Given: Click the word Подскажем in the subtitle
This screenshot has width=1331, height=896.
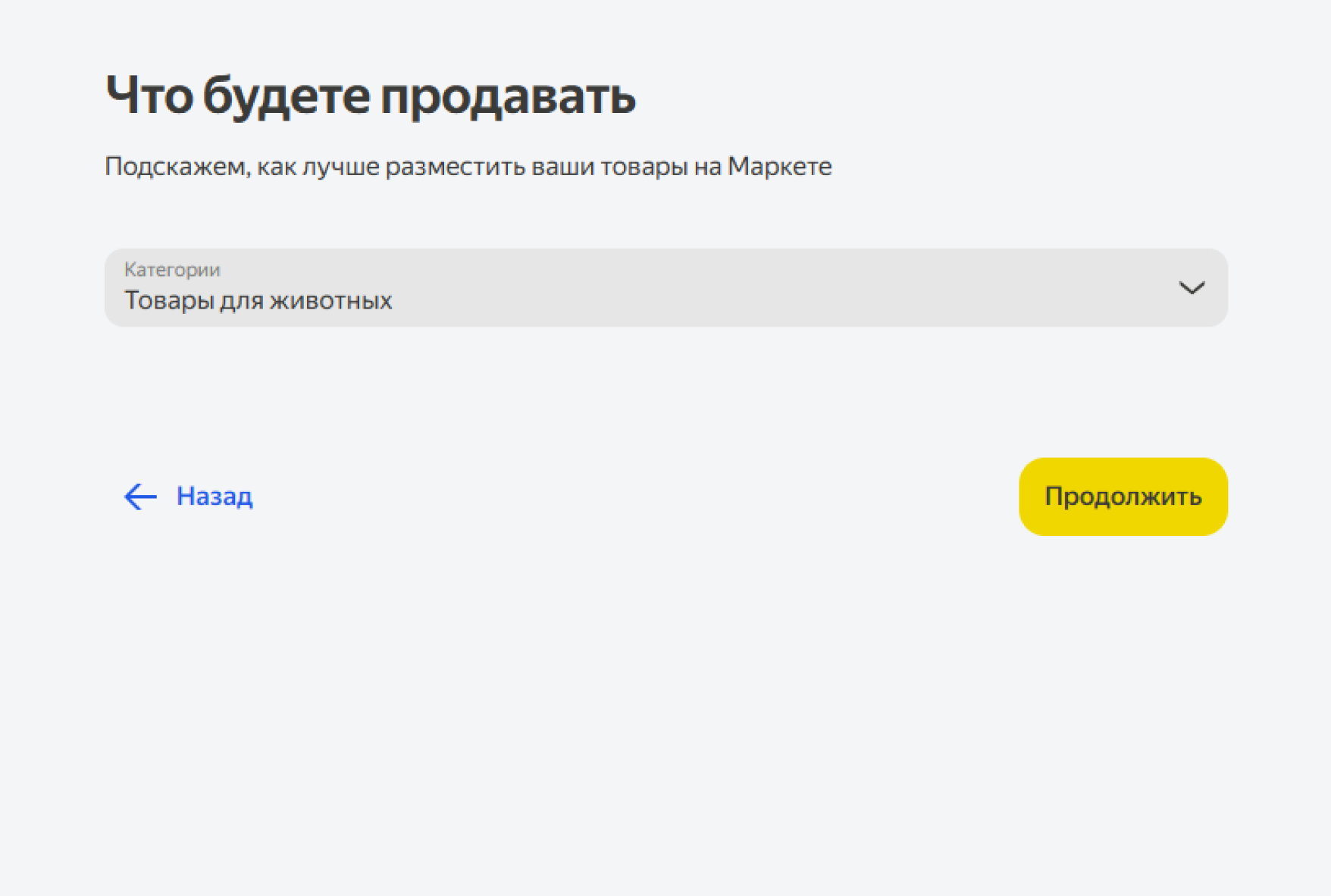Looking at the screenshot, I should pos(177,166).
